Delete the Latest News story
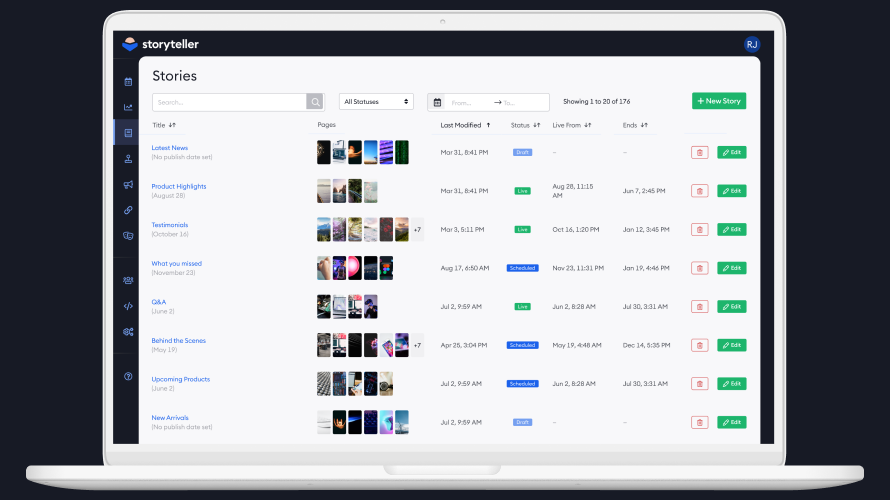 click(699, 152)
